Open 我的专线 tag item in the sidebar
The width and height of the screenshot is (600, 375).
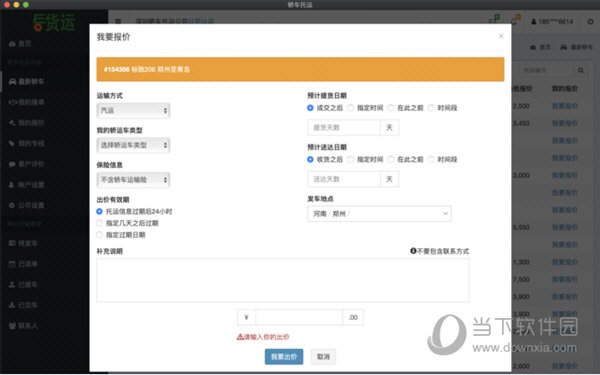click(x=26, y=143)
